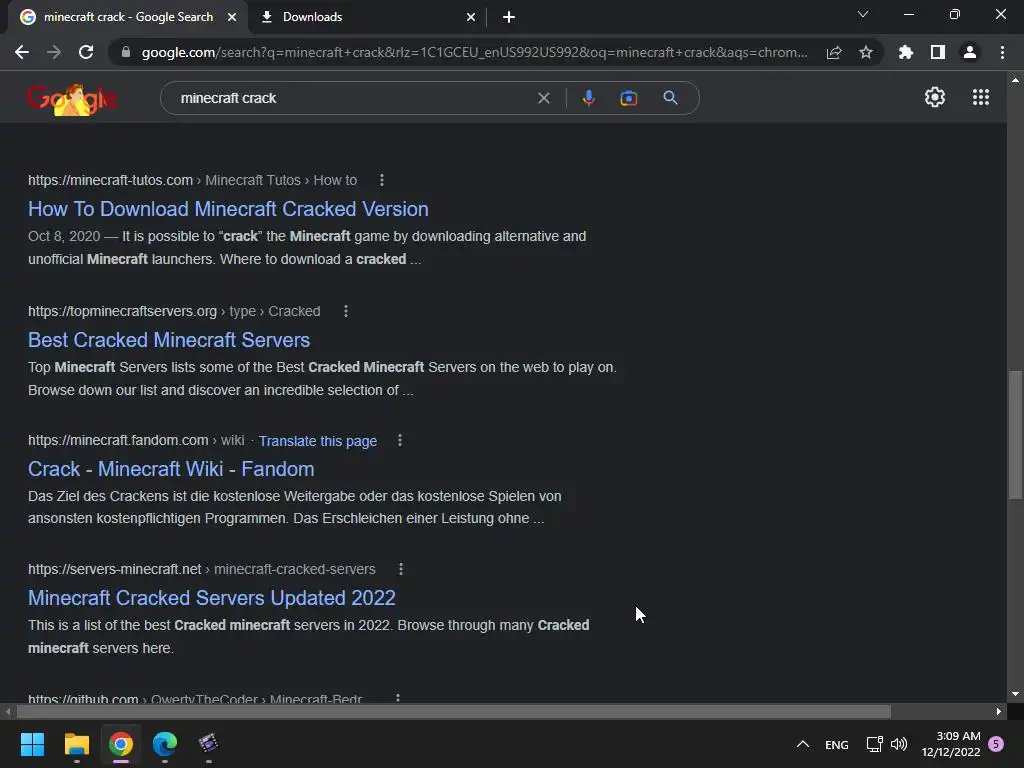Open the Windows Start menu

pyautogui.click(x=32, y=744)
